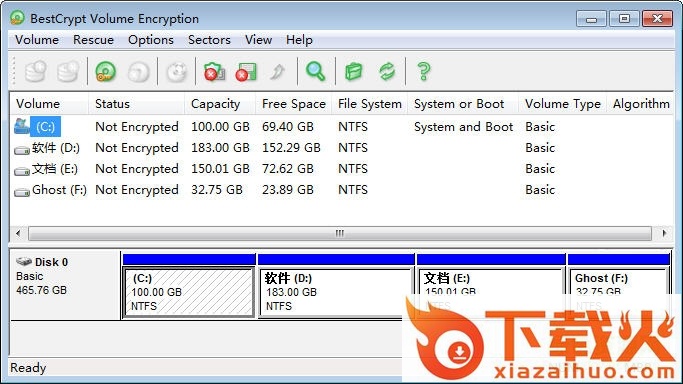Viewport: 683px width, 384px height.
Task: Click the greyed-out decrypt disk toolbar icon
Action: [x=139, y=71]
